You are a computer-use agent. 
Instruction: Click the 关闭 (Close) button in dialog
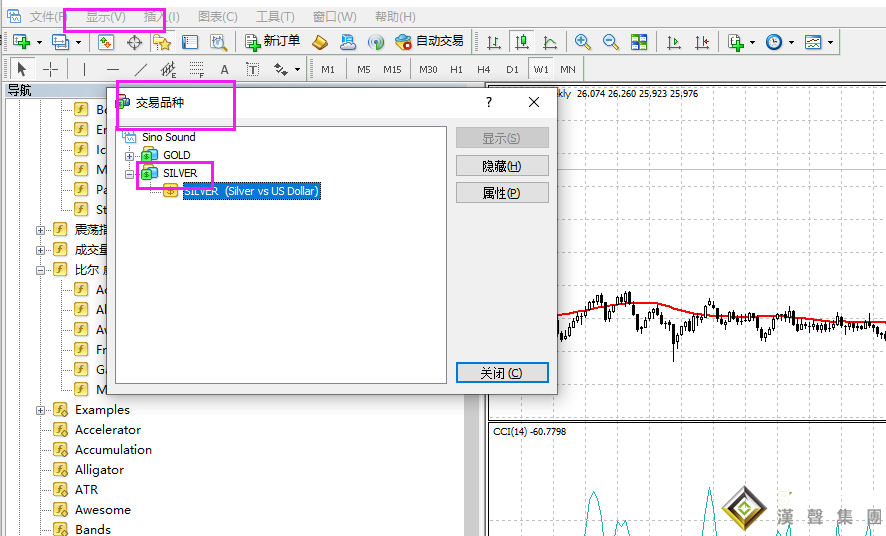[x=502, y=373]
